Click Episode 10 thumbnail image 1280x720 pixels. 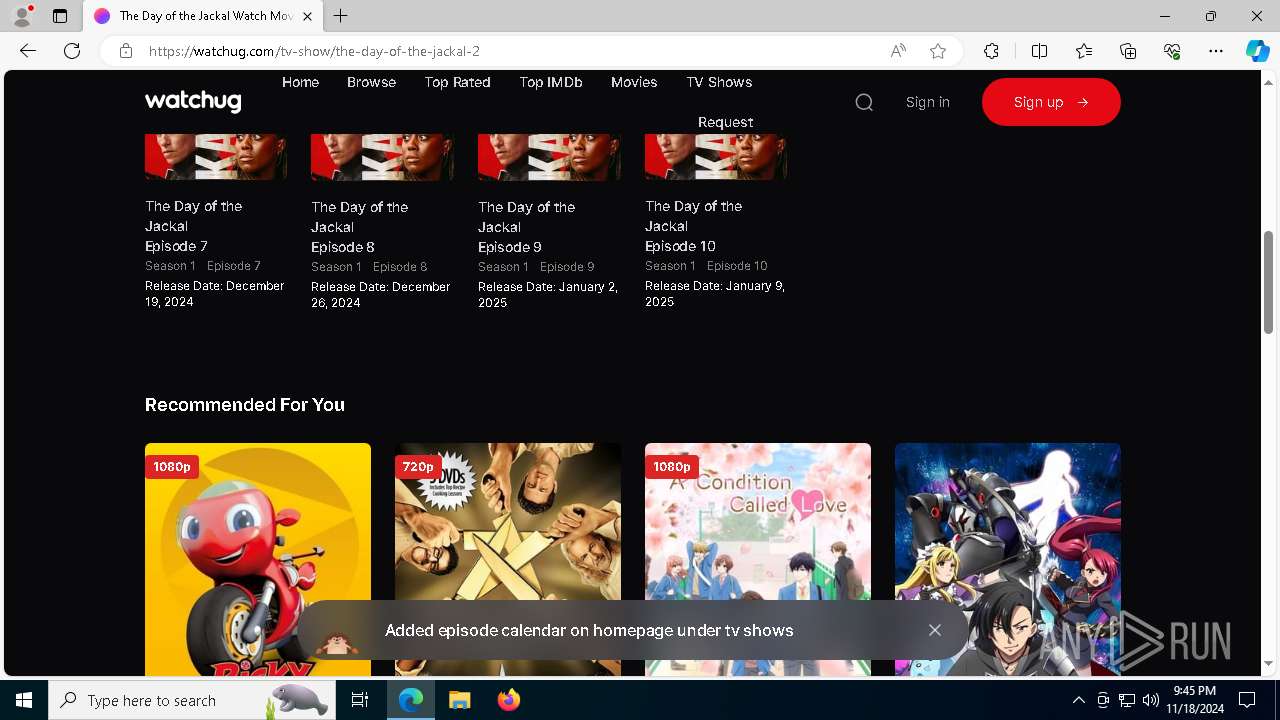pos(716,157)
